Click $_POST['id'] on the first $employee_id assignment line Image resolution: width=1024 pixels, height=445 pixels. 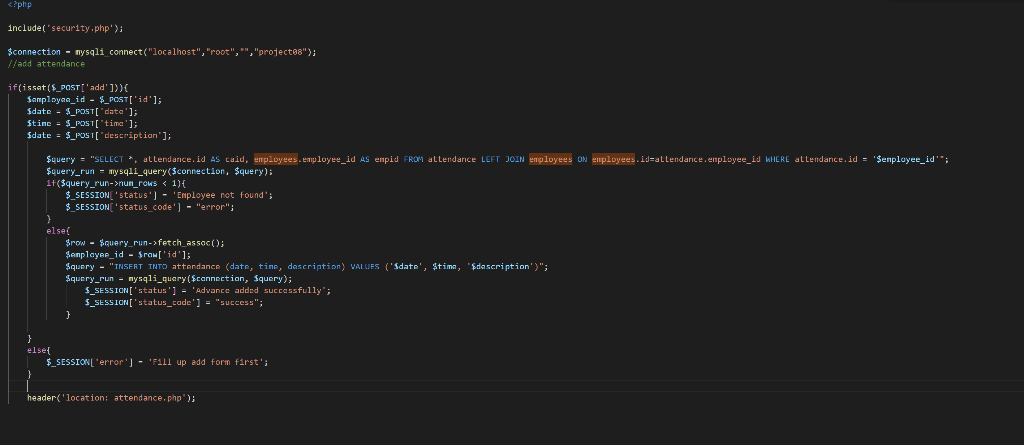pos(129,99)
